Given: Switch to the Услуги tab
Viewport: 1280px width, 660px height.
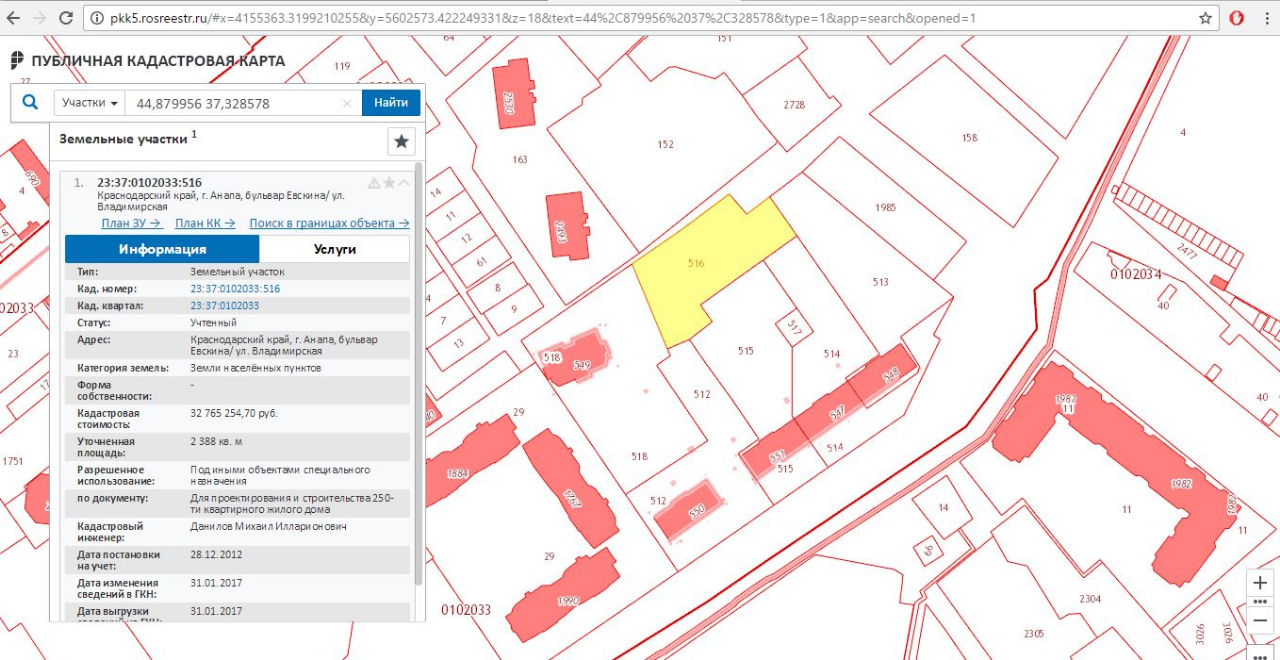Looking at the screenshot, I should [334, 249].
